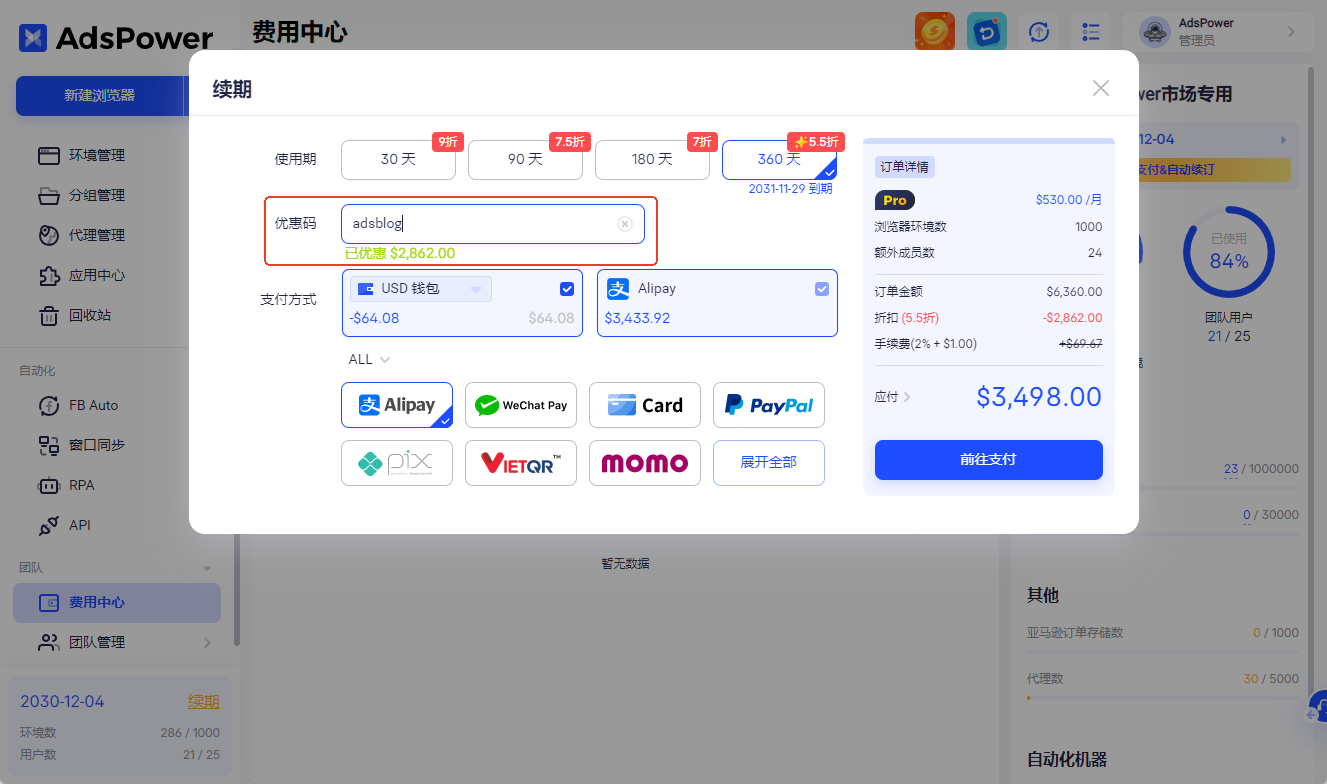This screenshot has width=1327, height=784.
Task: Choose Alipay payment method tile
Action: tap(397, 405)
